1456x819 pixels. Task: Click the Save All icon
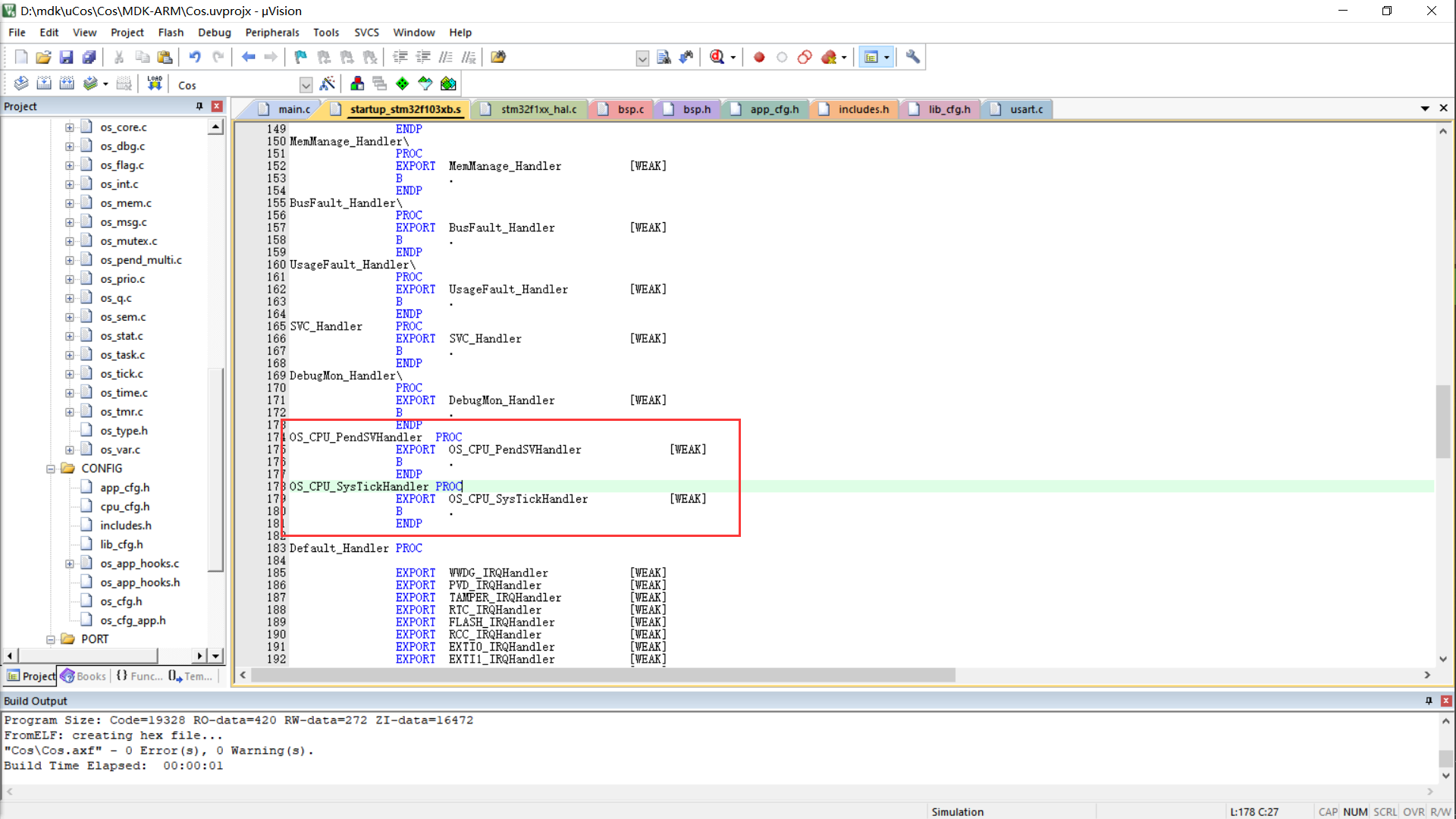(x=89, y=57)
